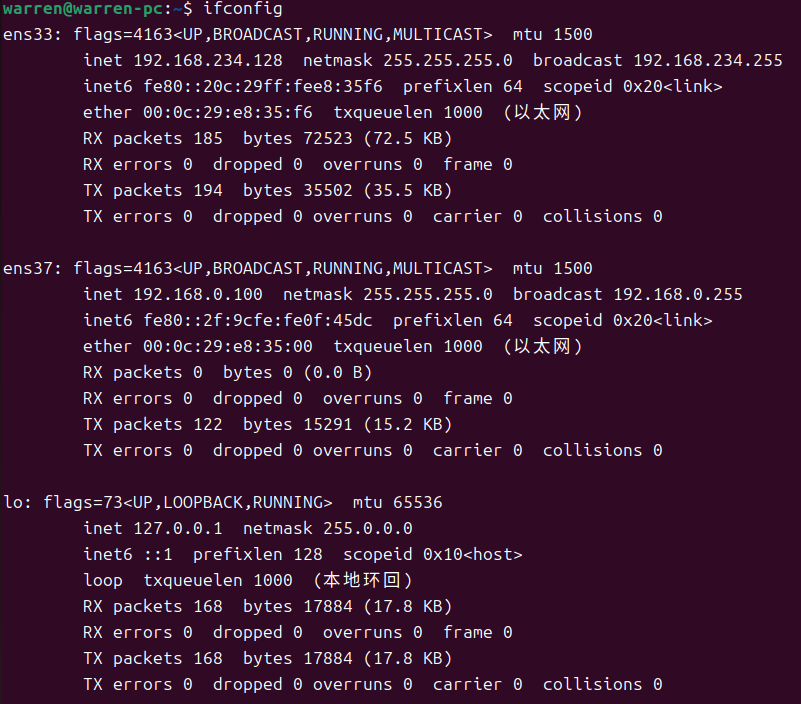Screen dimensions: 801x704
Task: Click ens33 inet6 address fe80::20c:29ff:fee8:35f6
Action: click(x=263, y=86)
